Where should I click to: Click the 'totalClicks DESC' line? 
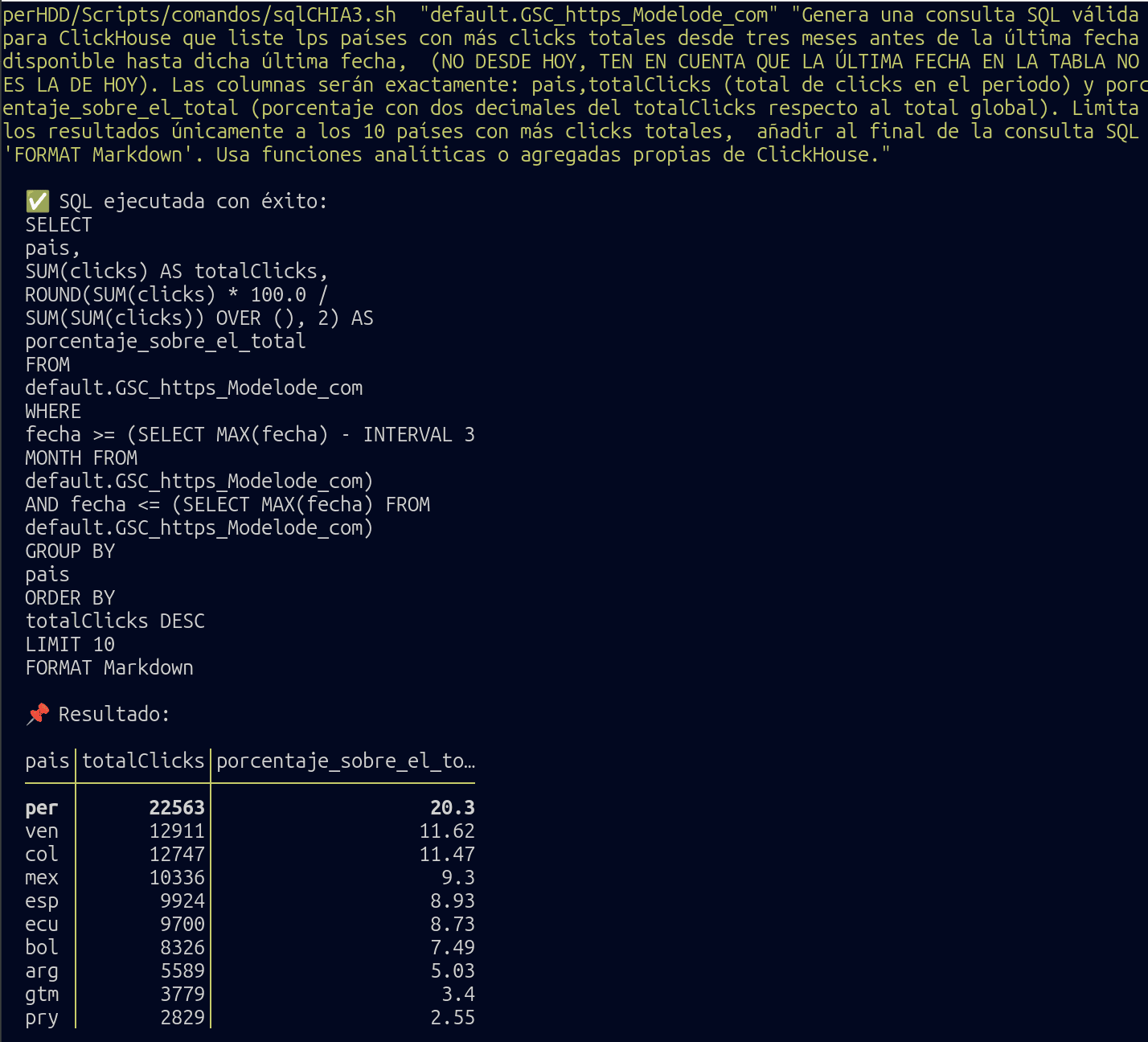115,622
